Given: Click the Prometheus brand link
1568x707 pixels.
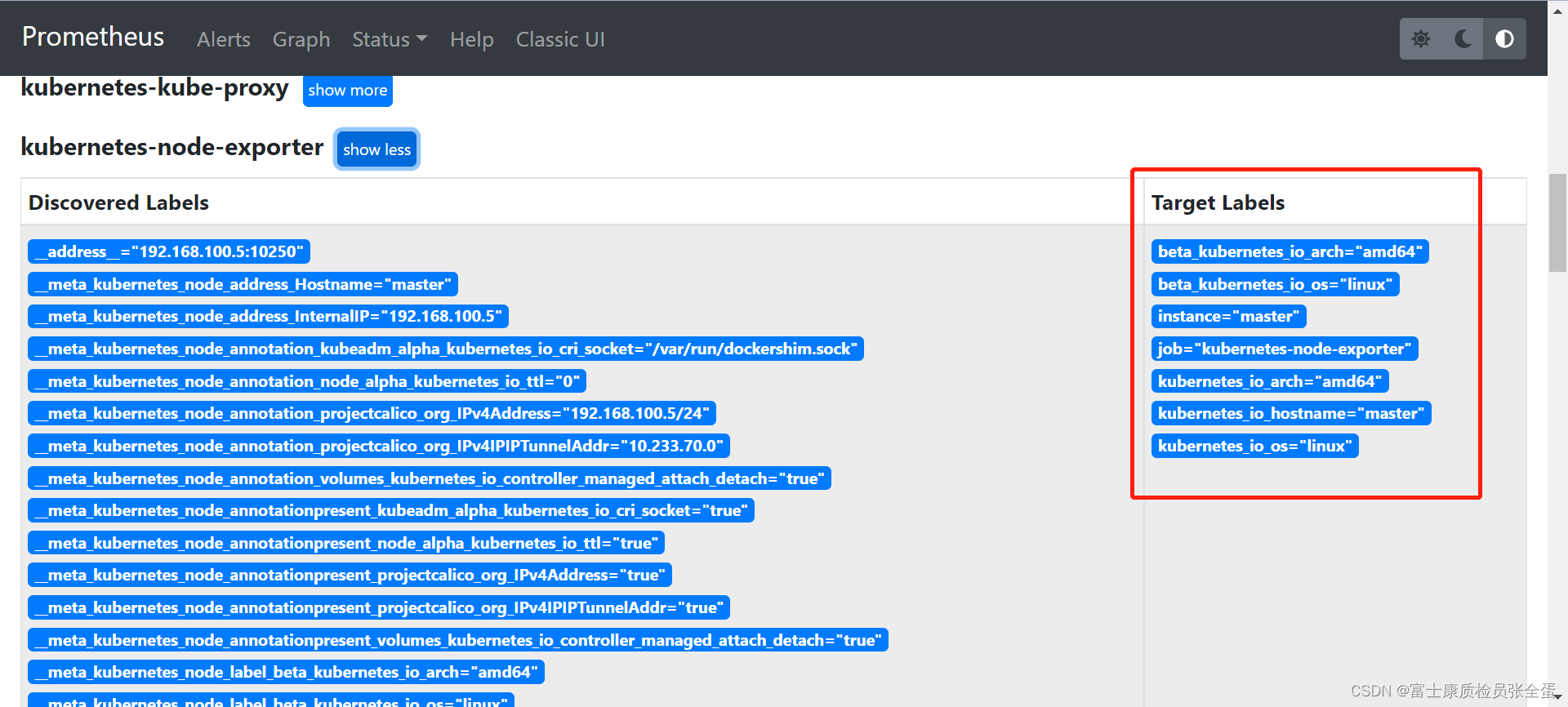Looking at the screenshot, I should pos(93,37).
